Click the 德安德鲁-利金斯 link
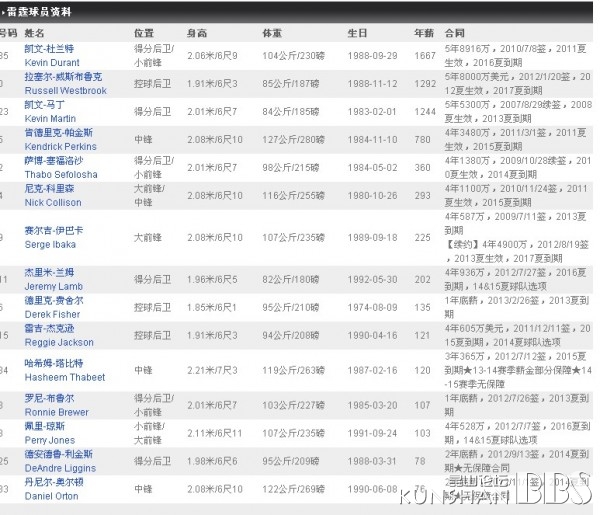The width and height of the screenshot is (600, 515). point(59,454)
